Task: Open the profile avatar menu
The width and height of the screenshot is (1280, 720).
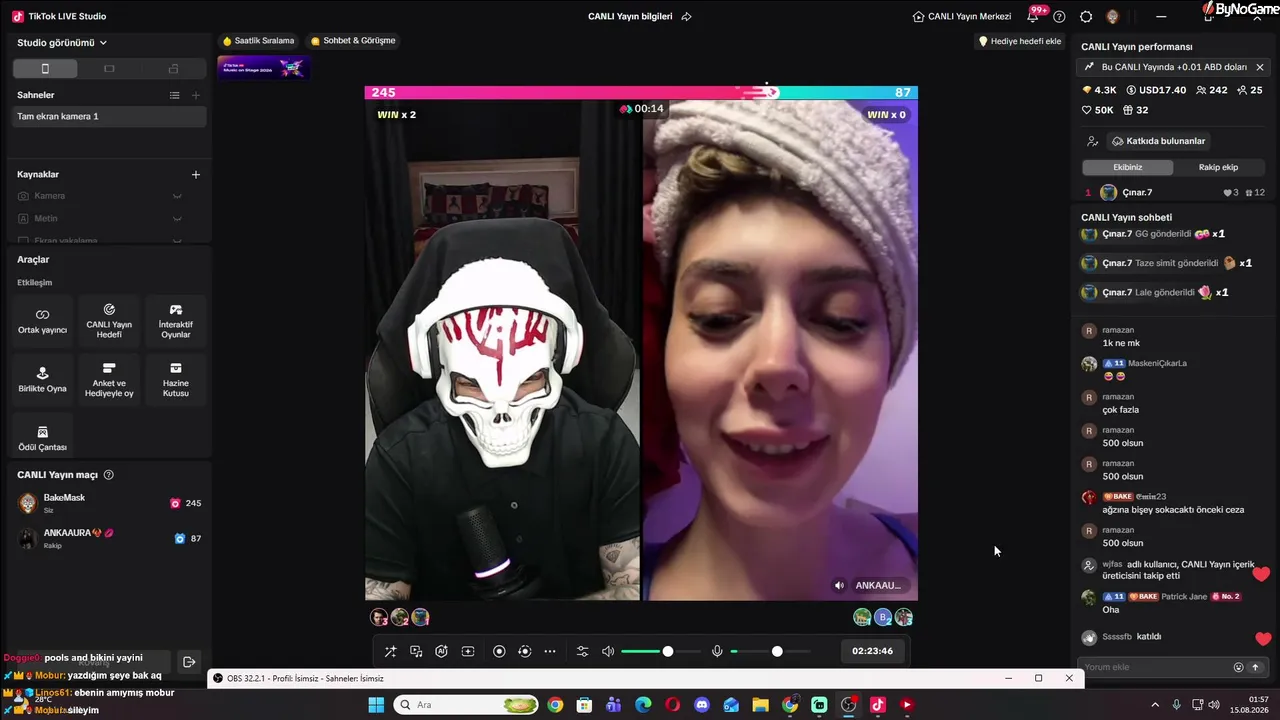Action: (x=1112, y=16)
